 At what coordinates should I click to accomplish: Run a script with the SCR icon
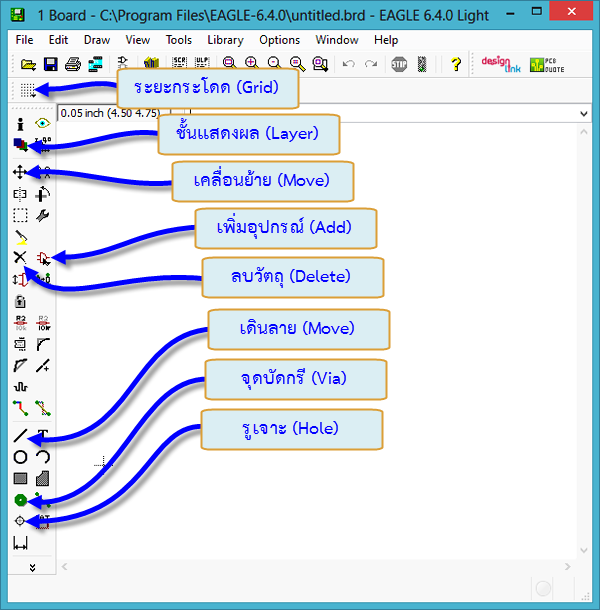click(179, 62)
